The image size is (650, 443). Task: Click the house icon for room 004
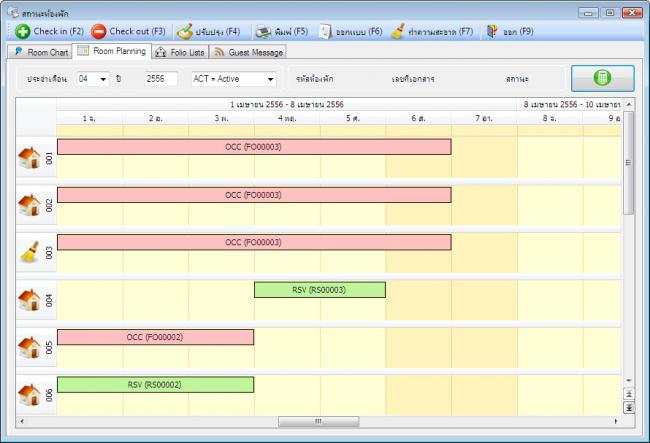[x=30, y=300]
